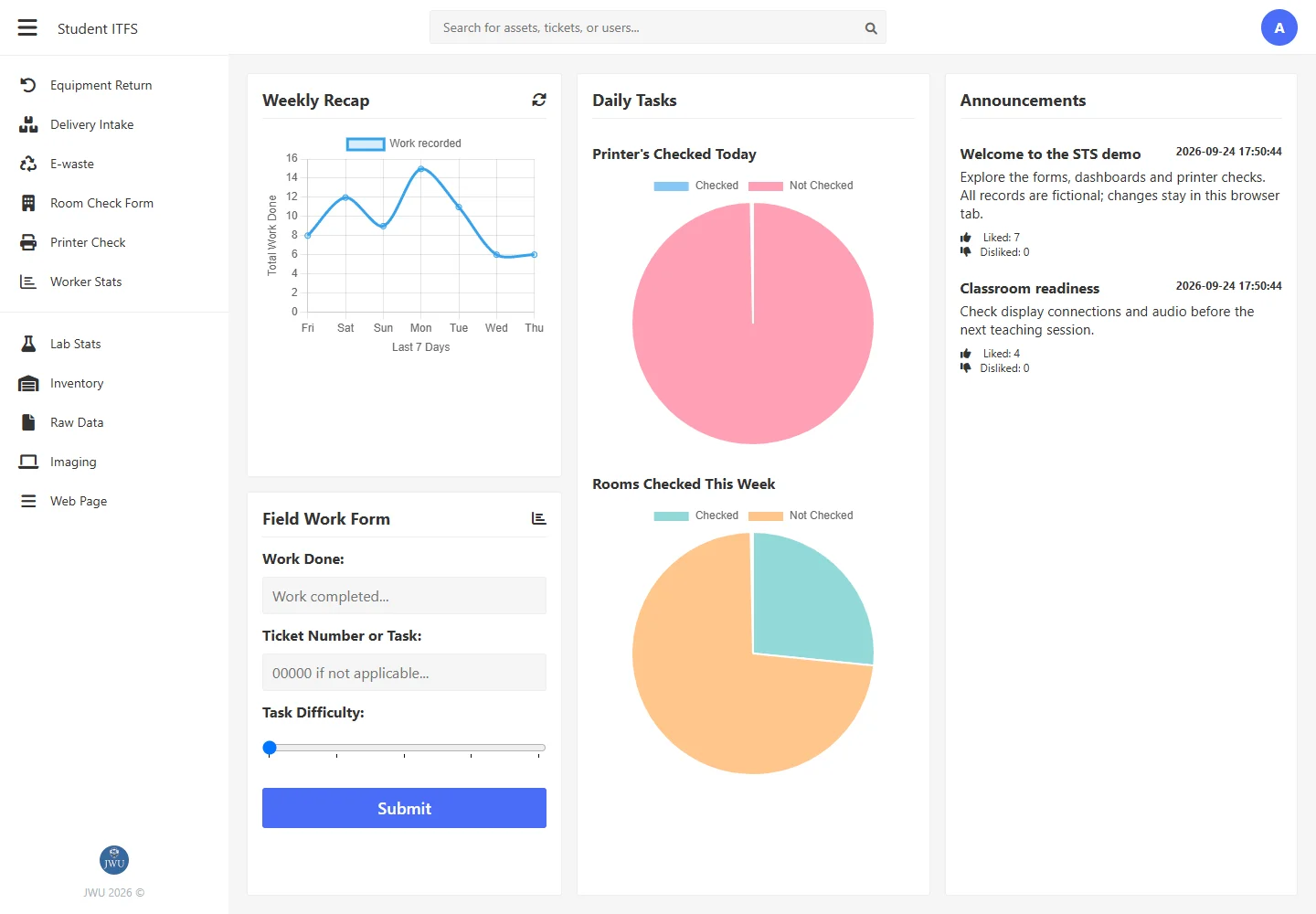Open the hamburger navigation menu
Screen dimensions: 1316x914
[x=27, y=28]
